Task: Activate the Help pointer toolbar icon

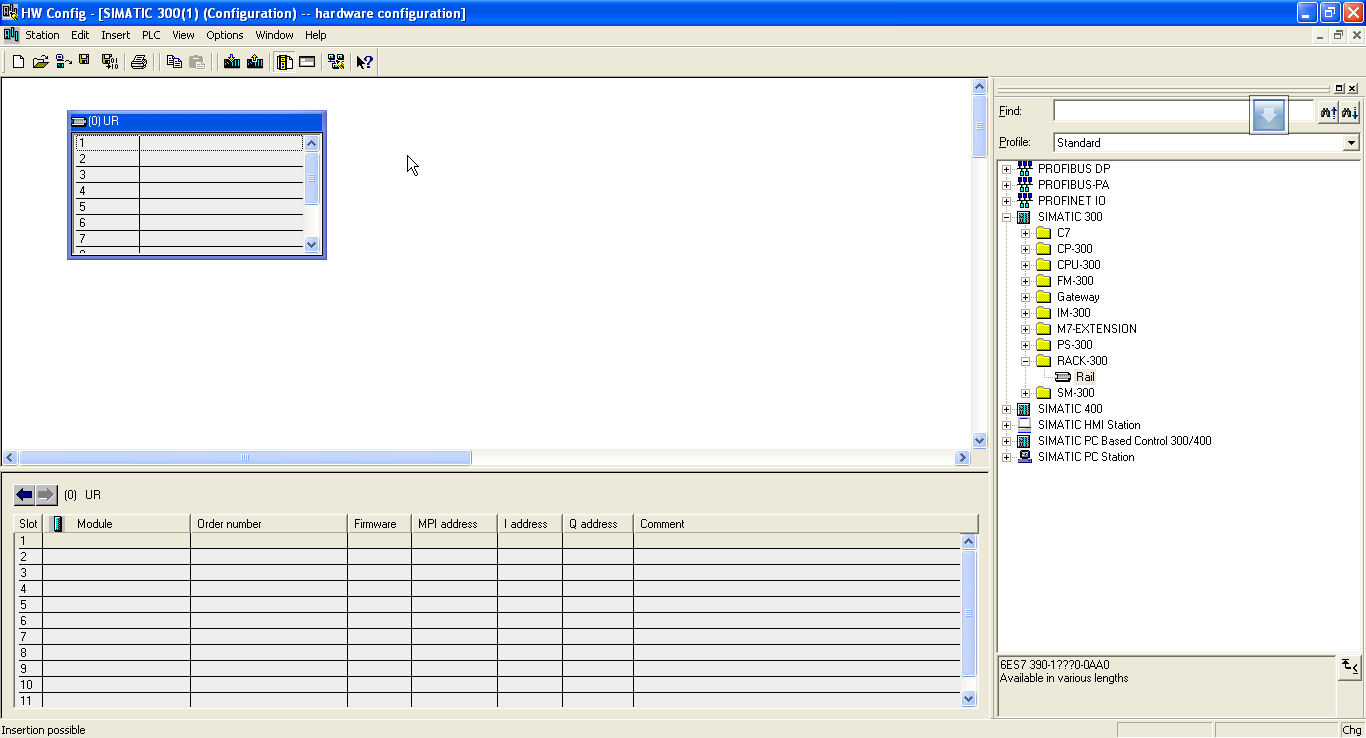Action: click(x=362, y=61)
